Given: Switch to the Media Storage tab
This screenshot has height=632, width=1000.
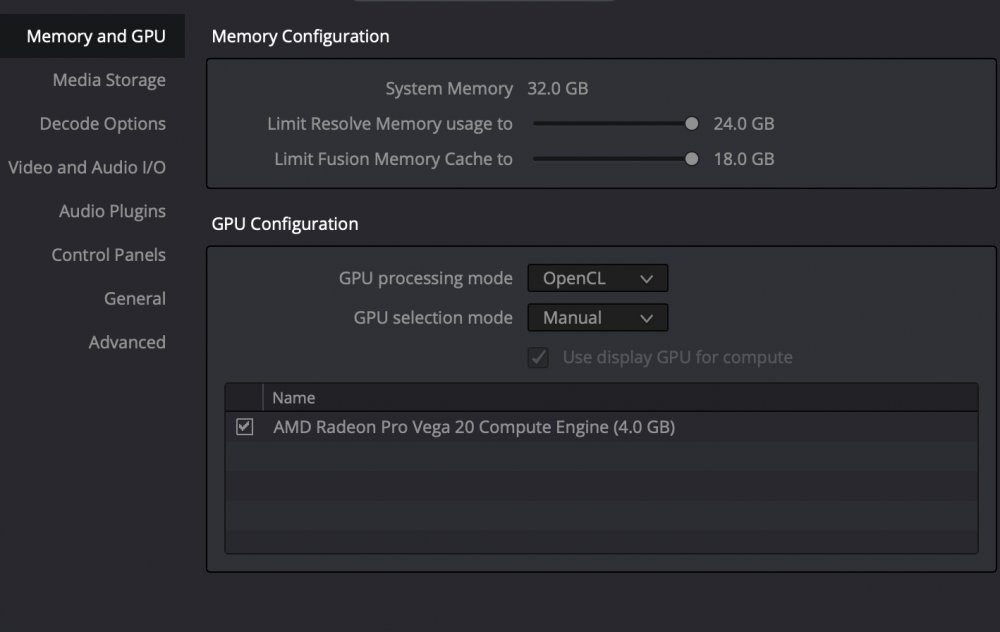Looking at the screenshot, I should [x=109, y=80].
